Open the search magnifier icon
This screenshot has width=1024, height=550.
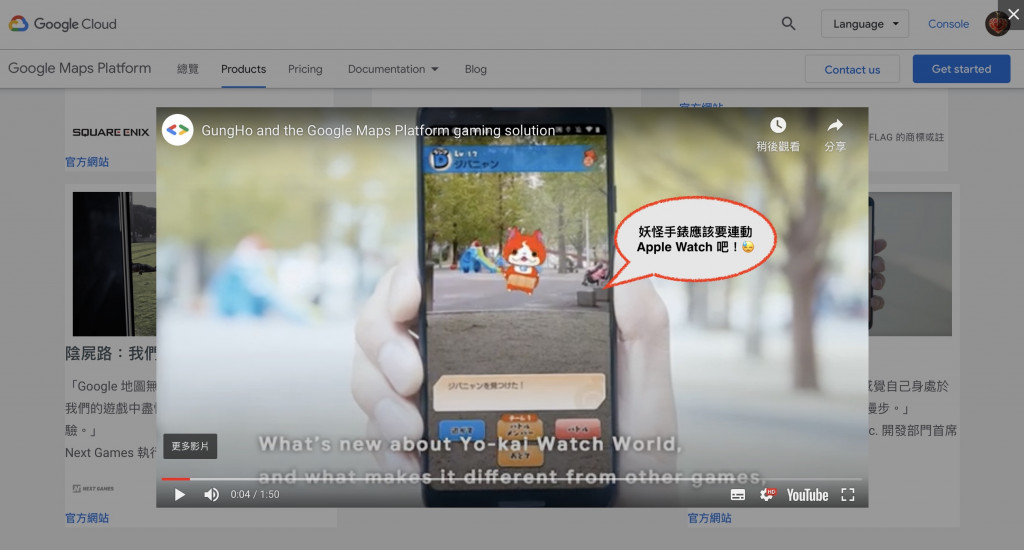coord(788,24)
